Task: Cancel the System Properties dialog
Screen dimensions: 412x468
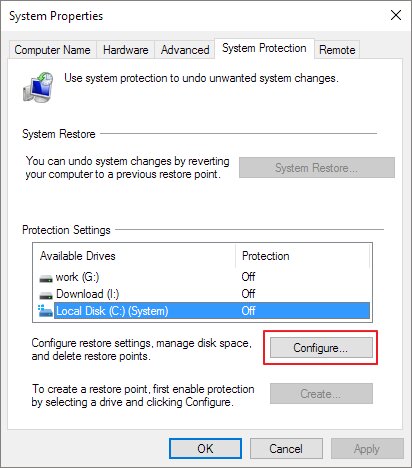Action: click(x=286, y=449)
